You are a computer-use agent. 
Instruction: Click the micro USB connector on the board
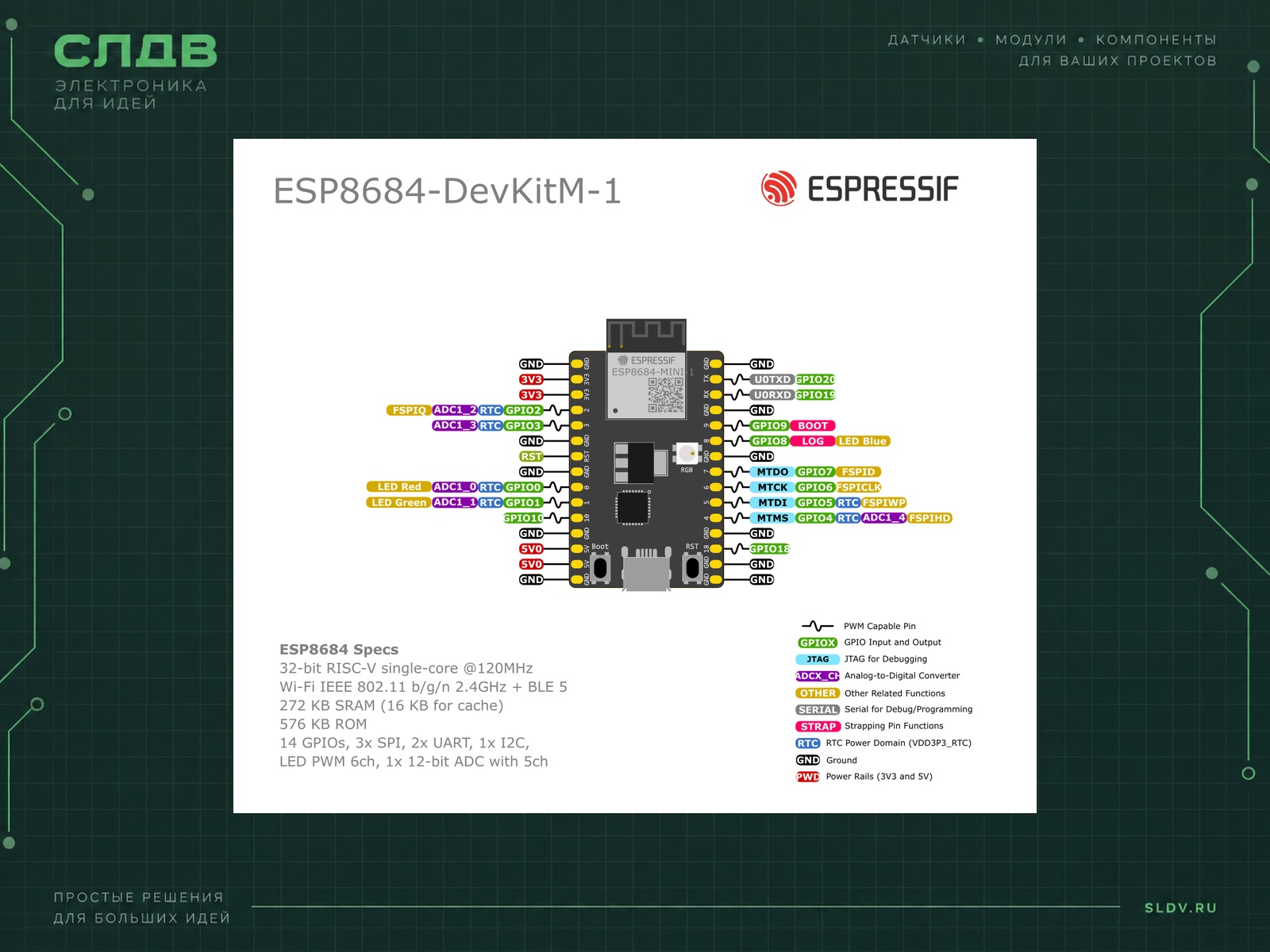[x=646, y=569]
